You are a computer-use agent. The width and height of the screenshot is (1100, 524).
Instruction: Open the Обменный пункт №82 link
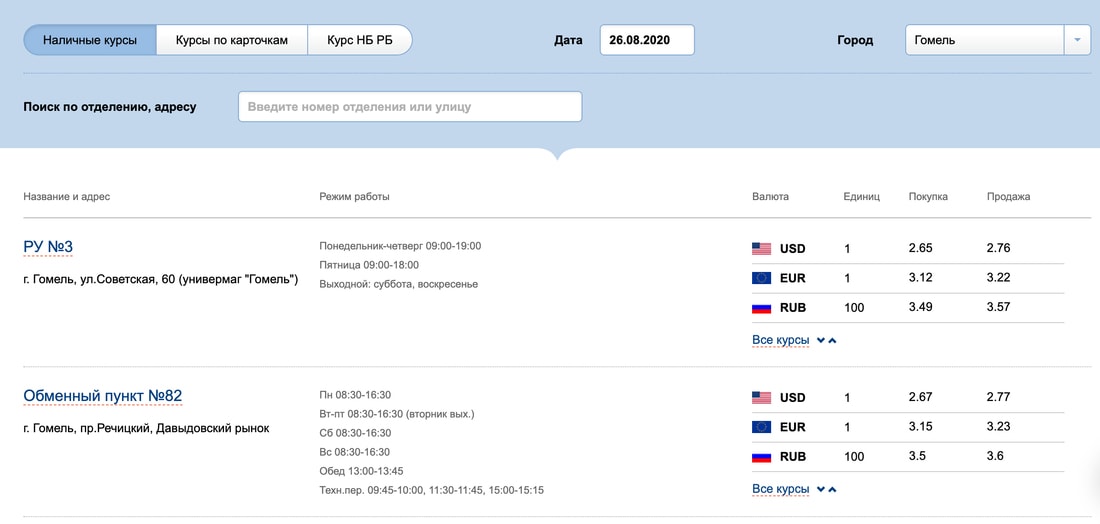(102, 397)
